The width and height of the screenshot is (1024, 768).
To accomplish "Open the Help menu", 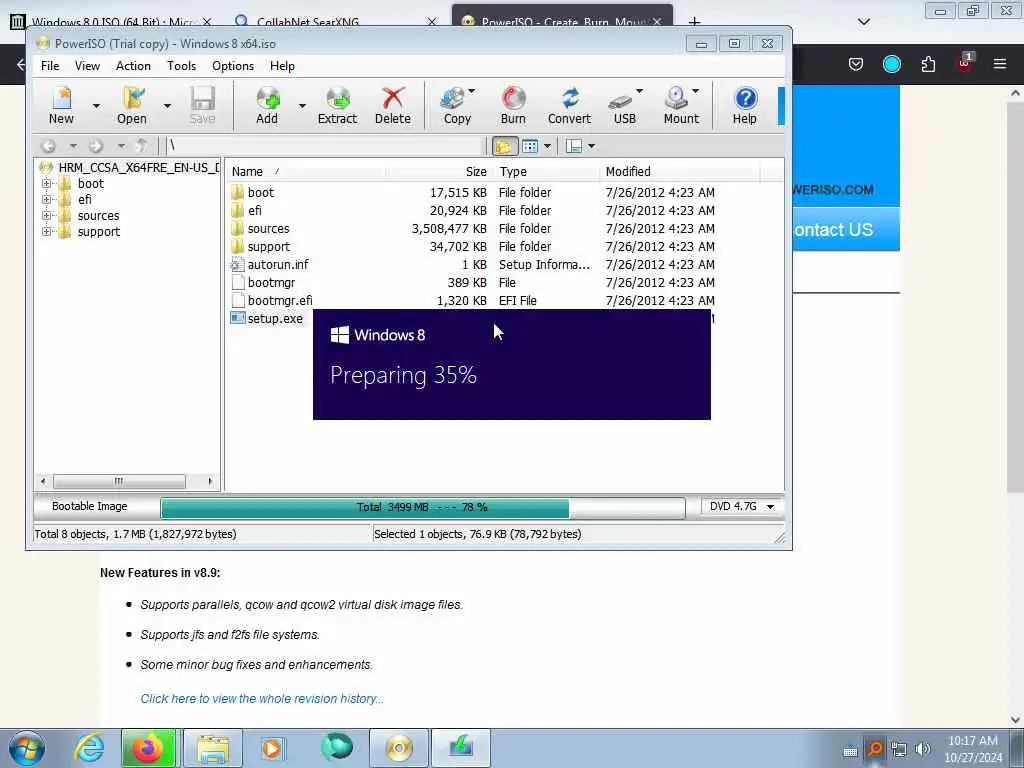I will 282,66.
